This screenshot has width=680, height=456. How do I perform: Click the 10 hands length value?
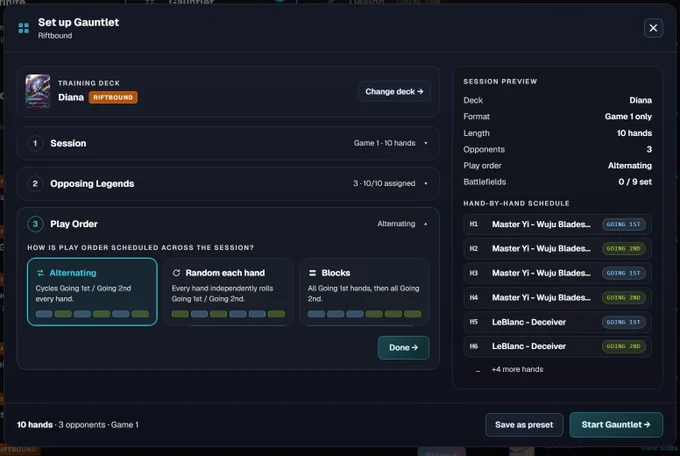click(x=634, y=133)
